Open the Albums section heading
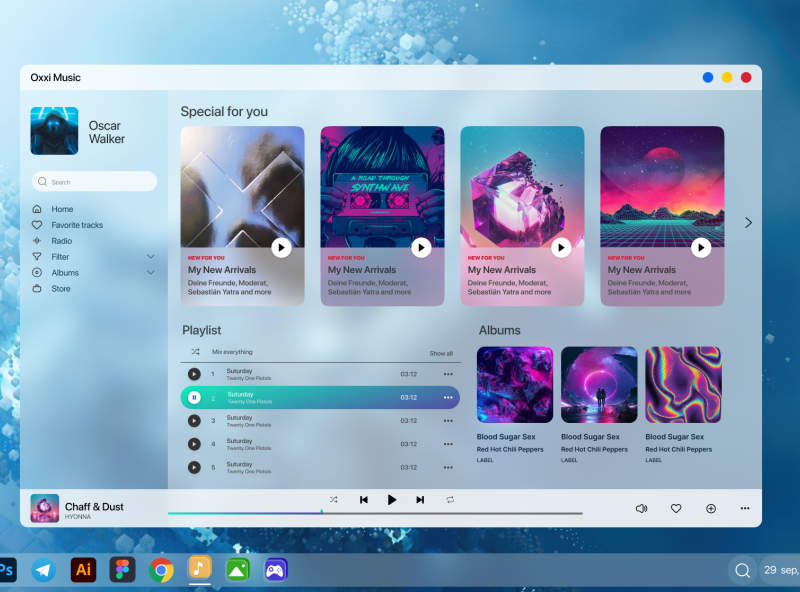 point(499,330)
